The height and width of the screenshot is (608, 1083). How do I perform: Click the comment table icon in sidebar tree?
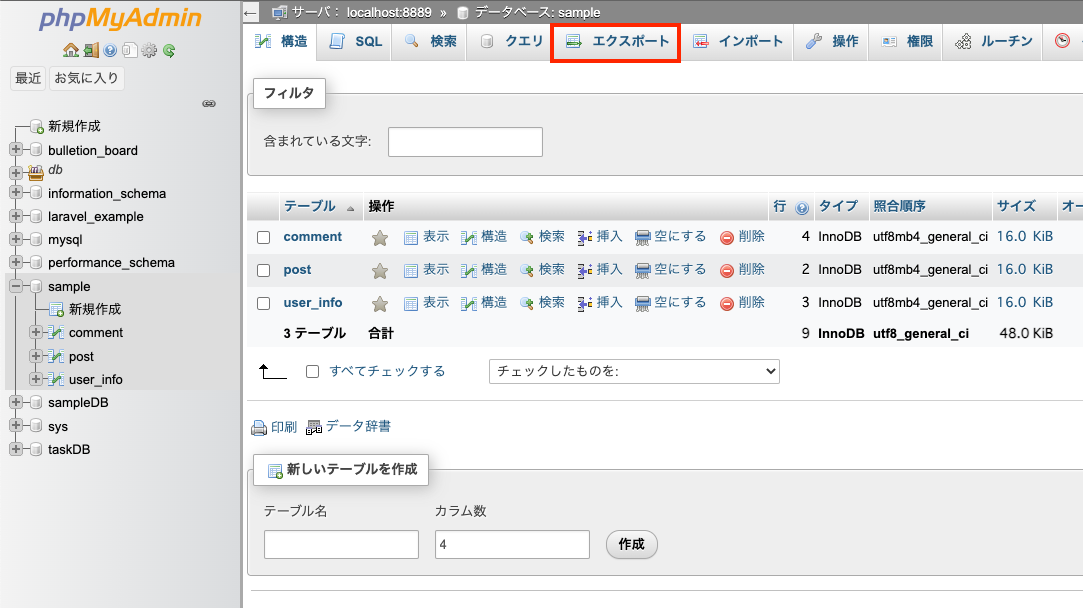57,332
